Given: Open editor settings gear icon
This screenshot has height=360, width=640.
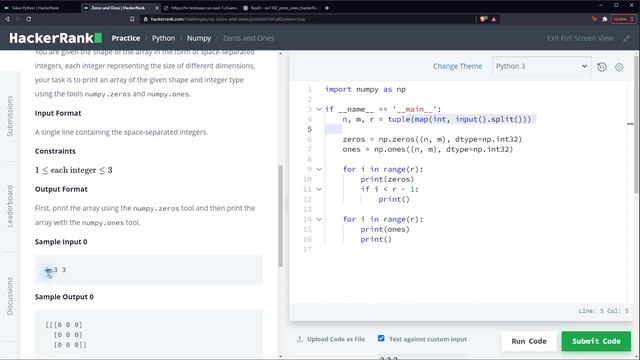Looking at the screenshot, I should click(619, 67).
